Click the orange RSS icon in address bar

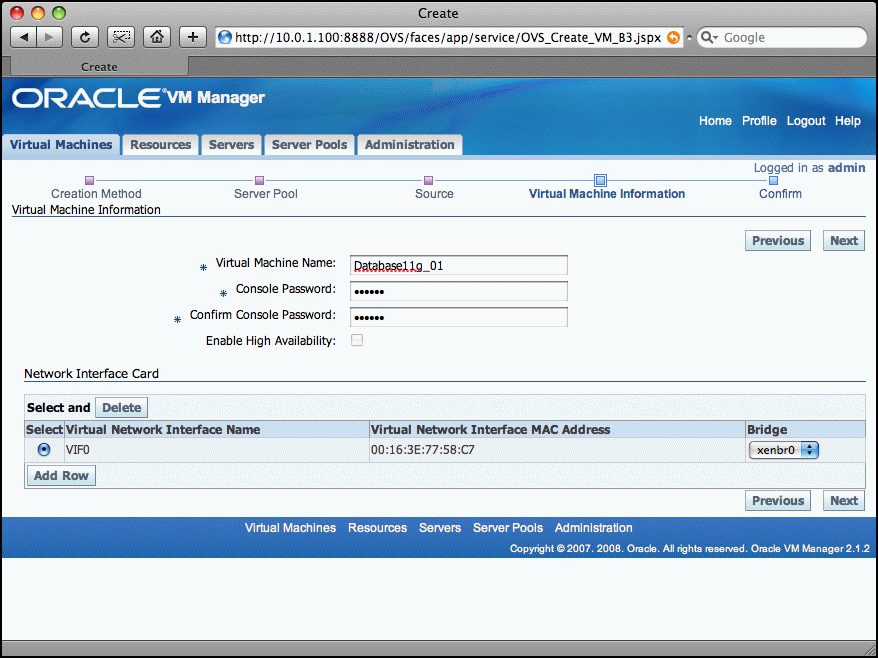[x=673, y=38]
